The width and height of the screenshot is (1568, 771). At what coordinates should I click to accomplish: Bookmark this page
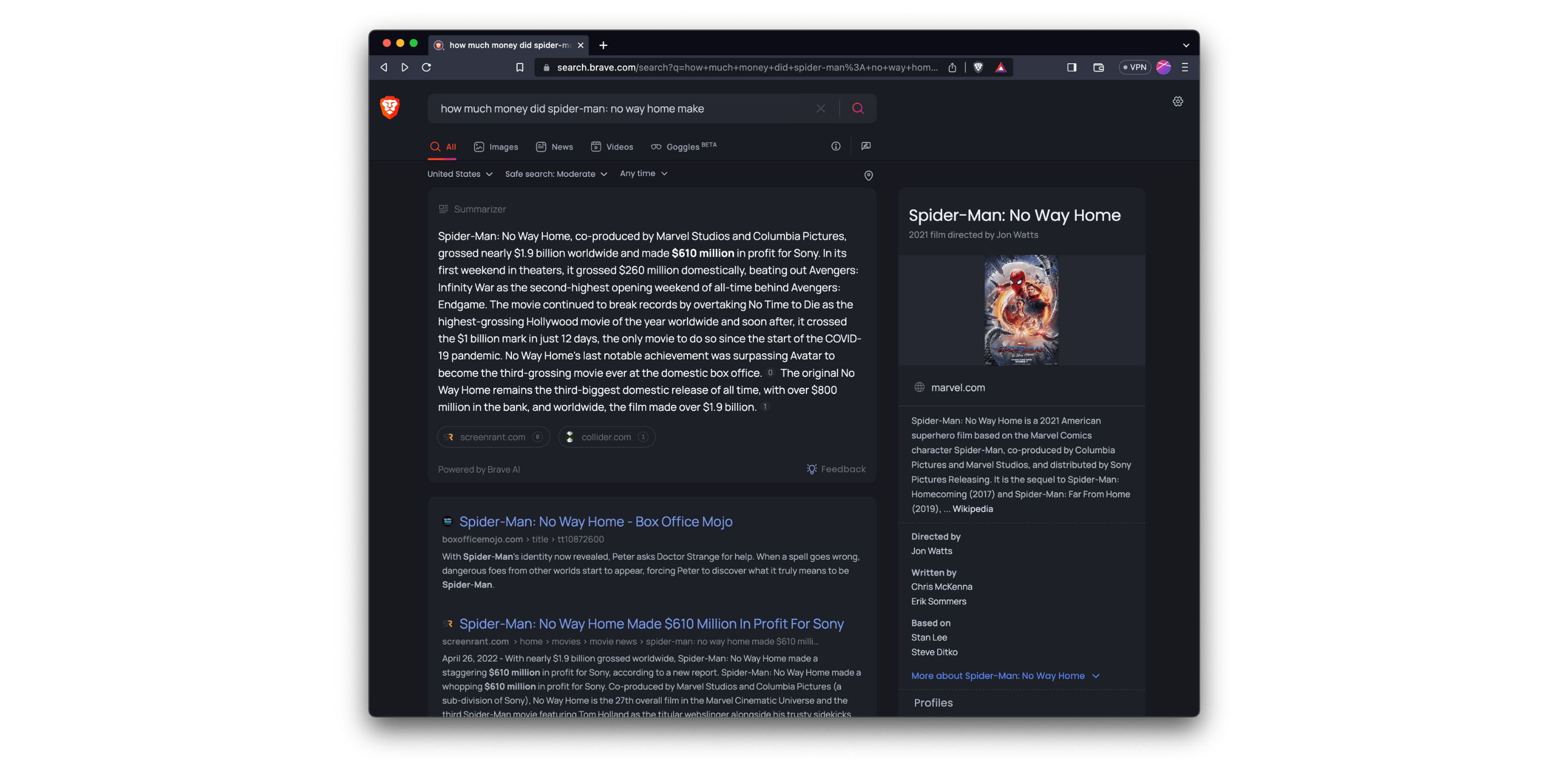519,68
